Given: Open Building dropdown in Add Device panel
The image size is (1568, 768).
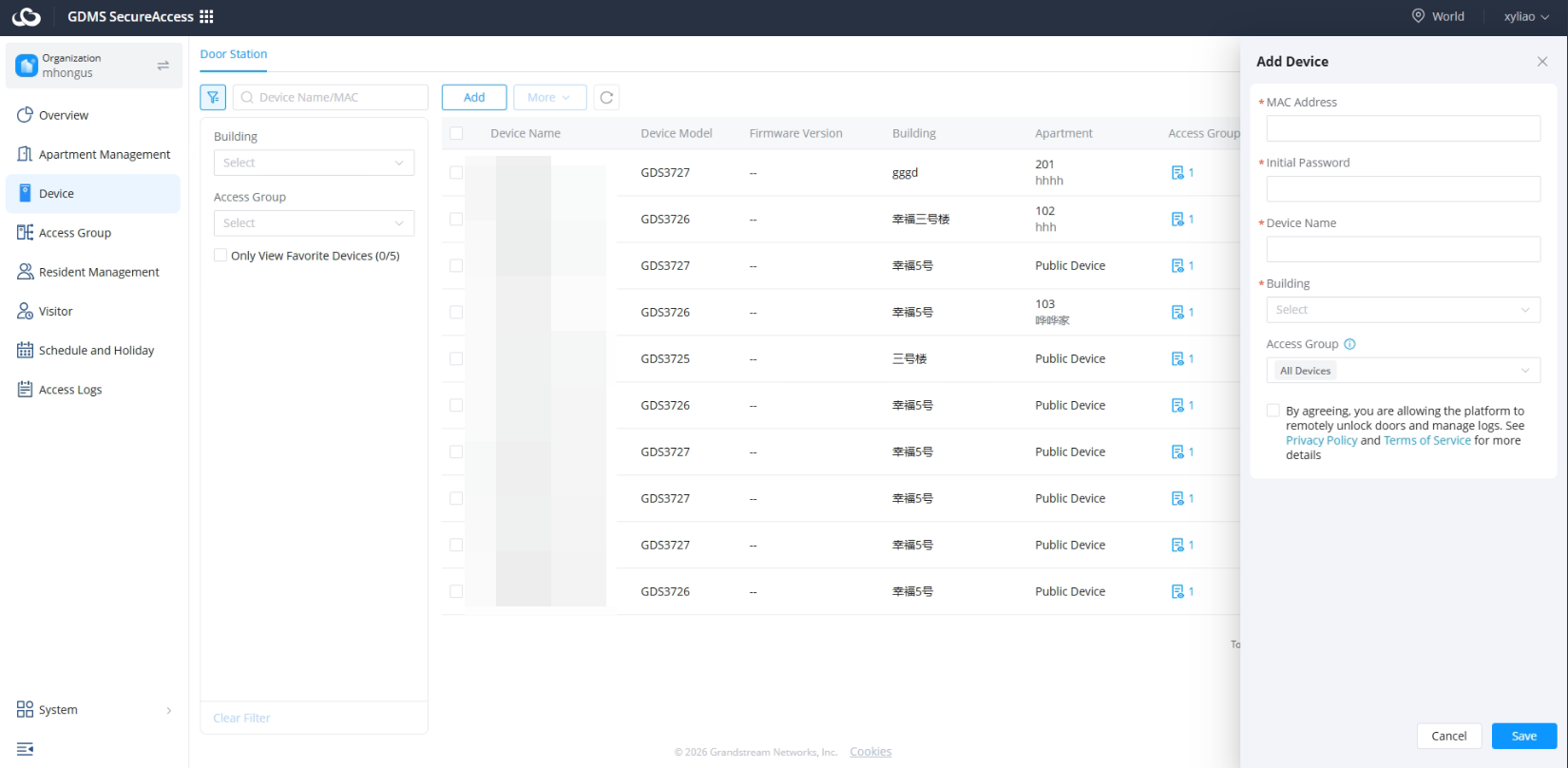Looking at the screenshot, I should [x=1403, y=310].
